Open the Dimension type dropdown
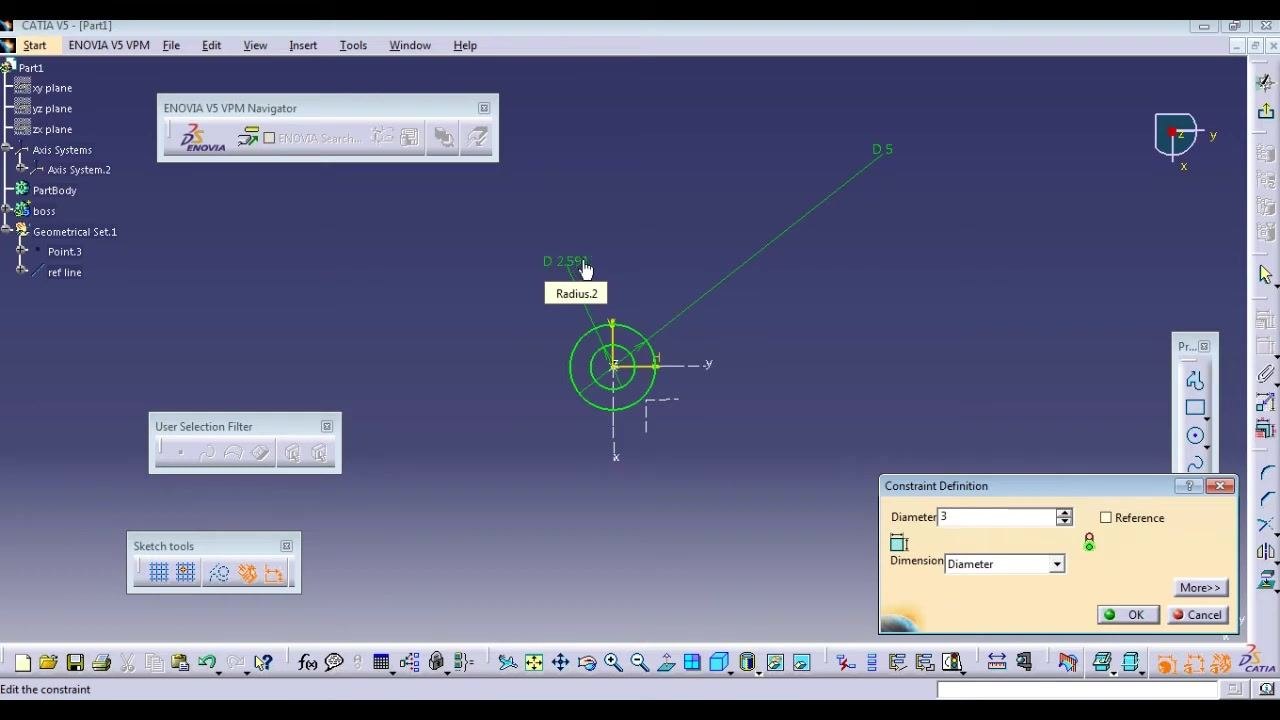 point(1056,564)
